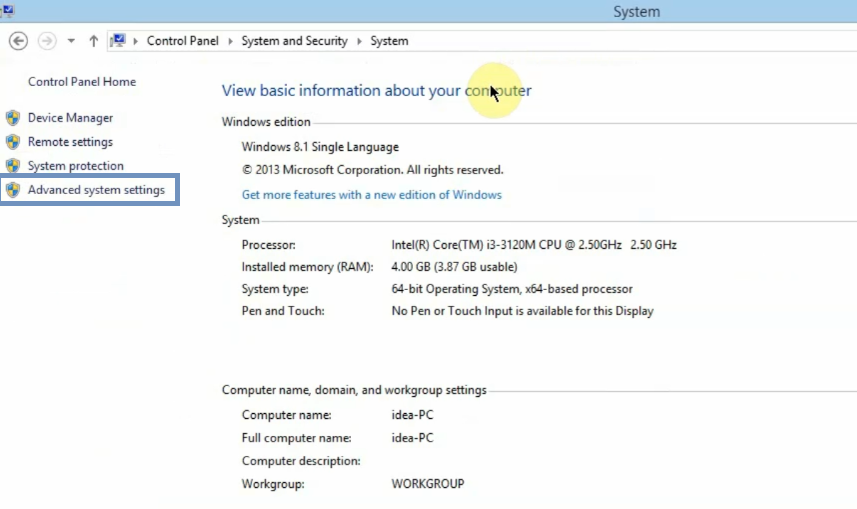
Task: Expand the chevron after System and Security
Action: [x=359, y=41]
